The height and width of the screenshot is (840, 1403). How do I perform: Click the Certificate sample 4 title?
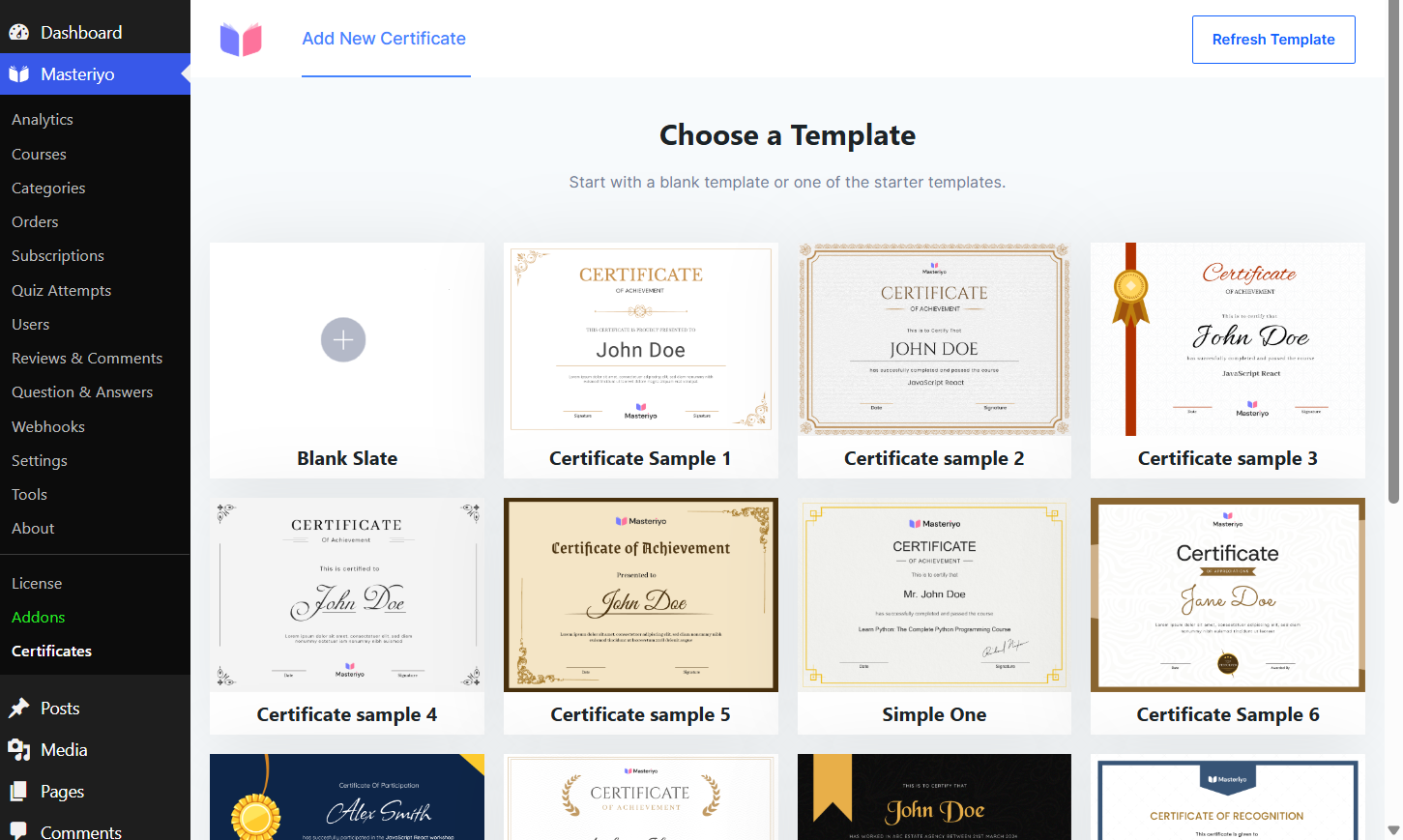click(x=347, y=714)
